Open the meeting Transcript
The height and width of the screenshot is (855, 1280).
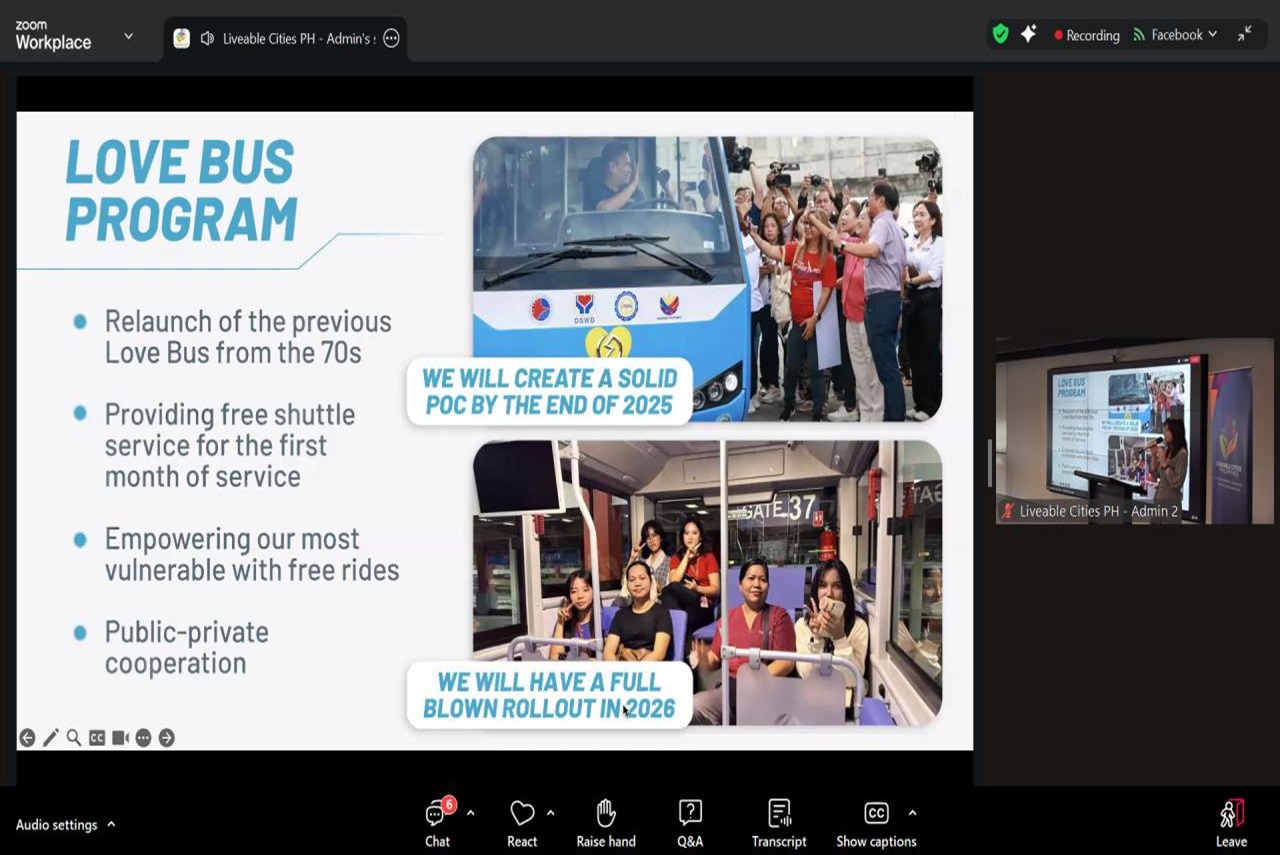[x=779, y=823]
